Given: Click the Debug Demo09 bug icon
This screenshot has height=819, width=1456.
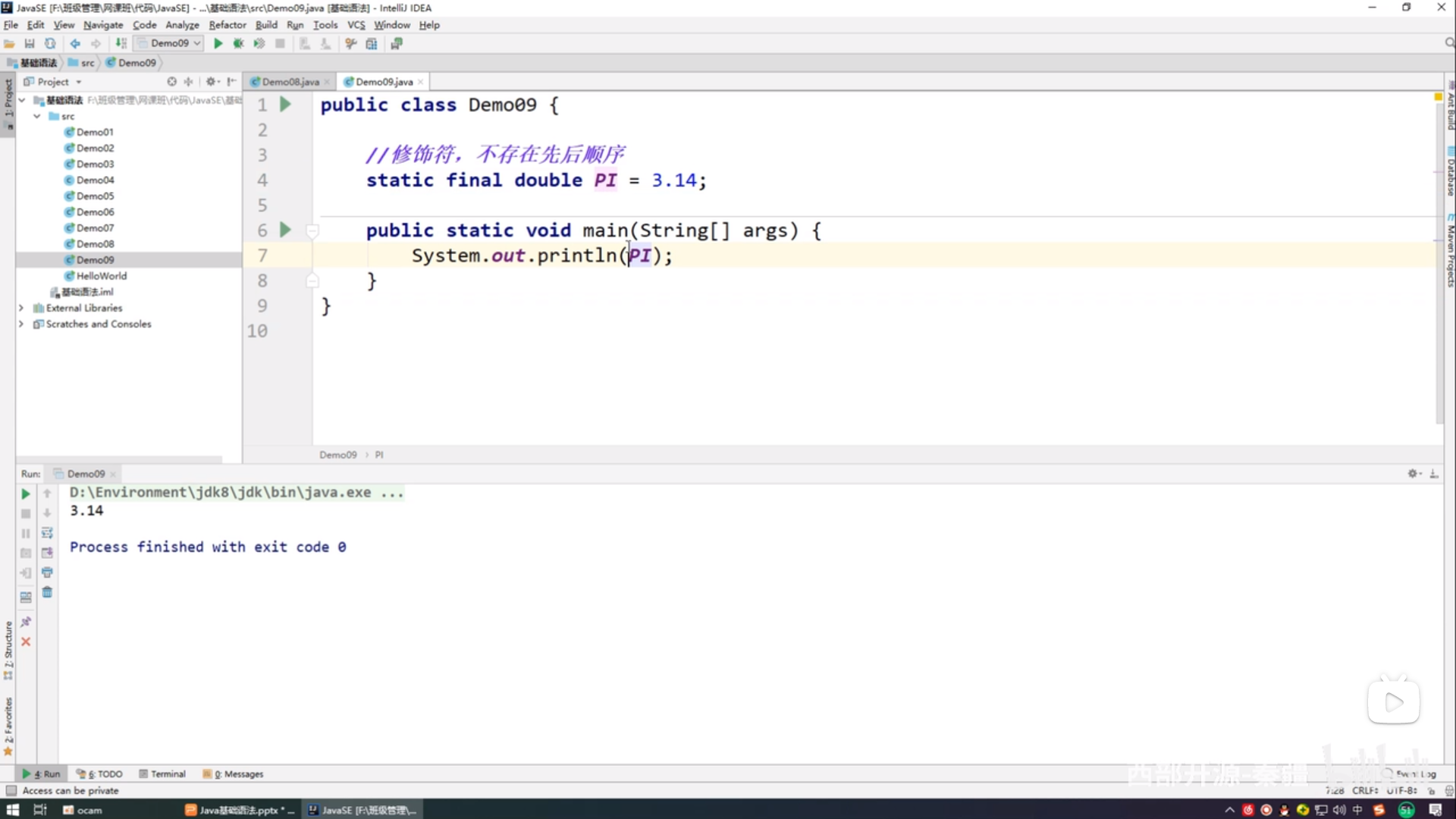Looking at the screenshot, I should point(238,43).
